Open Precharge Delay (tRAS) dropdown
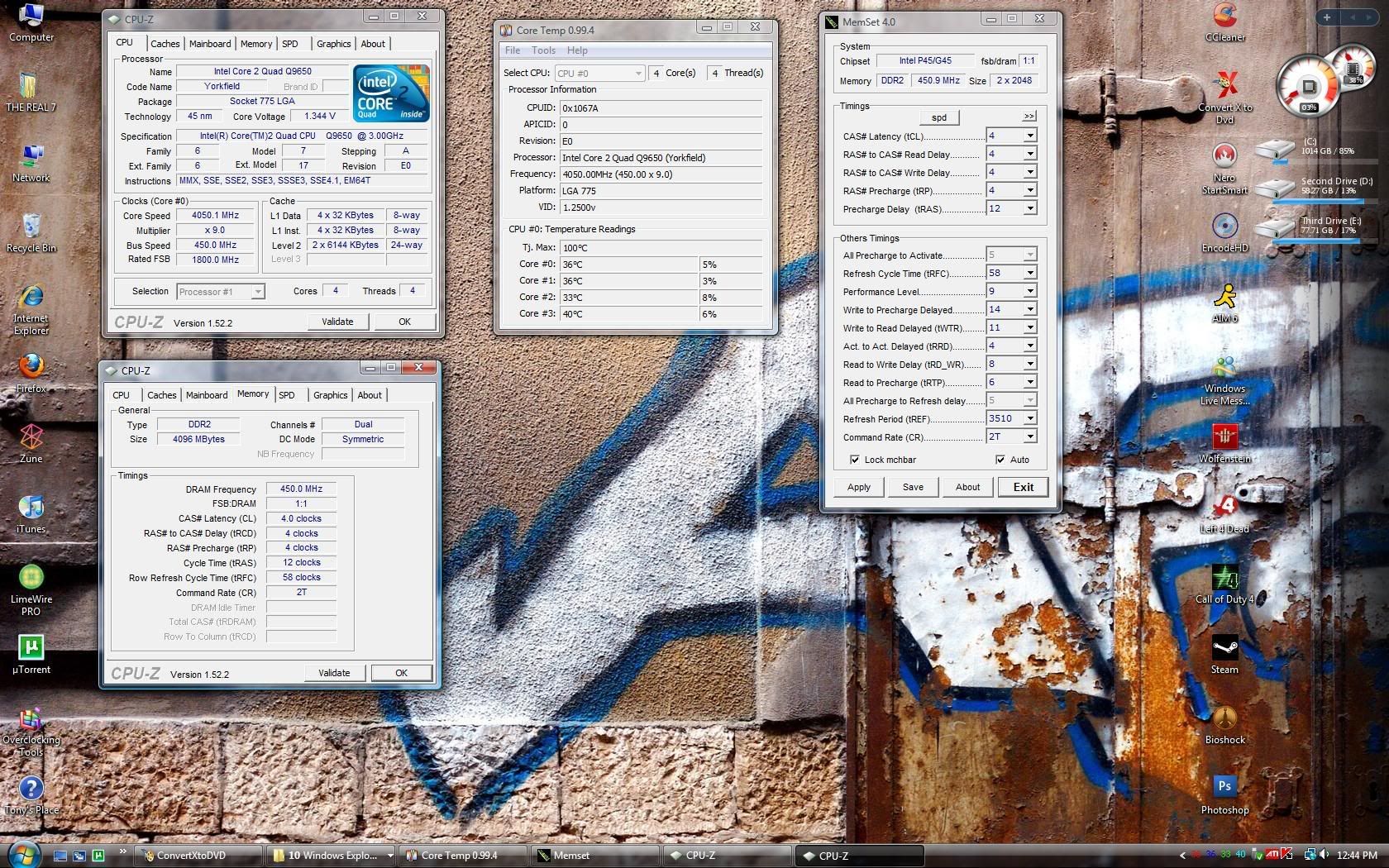The width and height of the screenshot is (1389, 868). (1030, 208)
